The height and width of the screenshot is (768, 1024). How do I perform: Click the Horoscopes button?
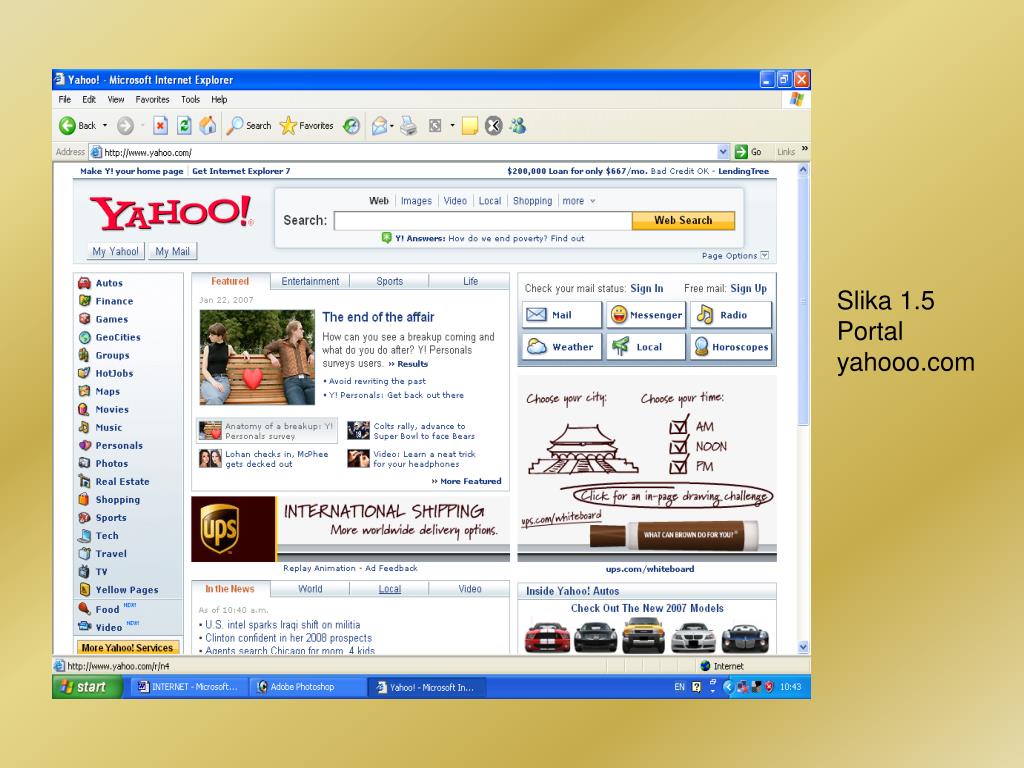click(x=731, y=347)
